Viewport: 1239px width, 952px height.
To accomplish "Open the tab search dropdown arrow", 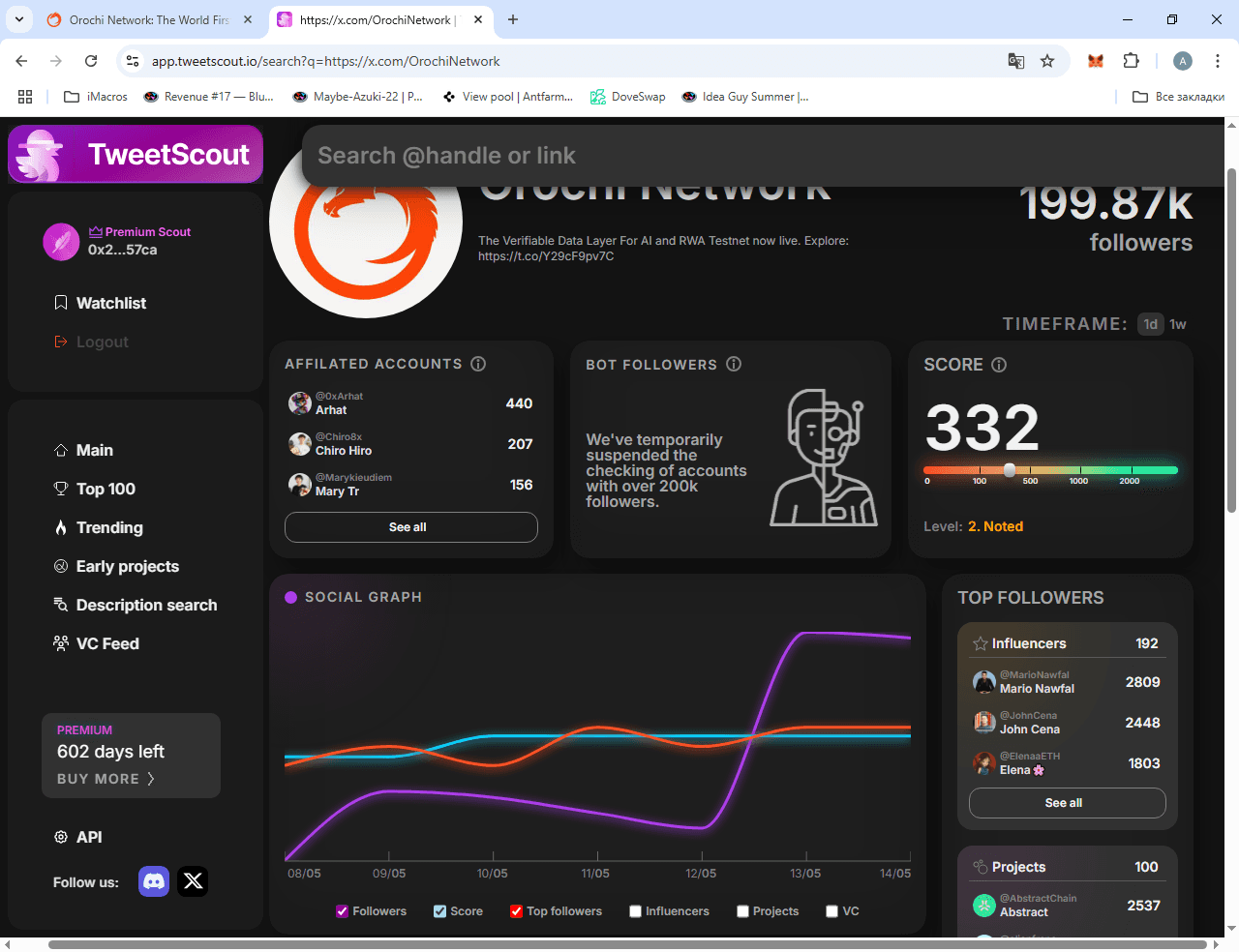I will pyautogui.click(x=19, y=19).
